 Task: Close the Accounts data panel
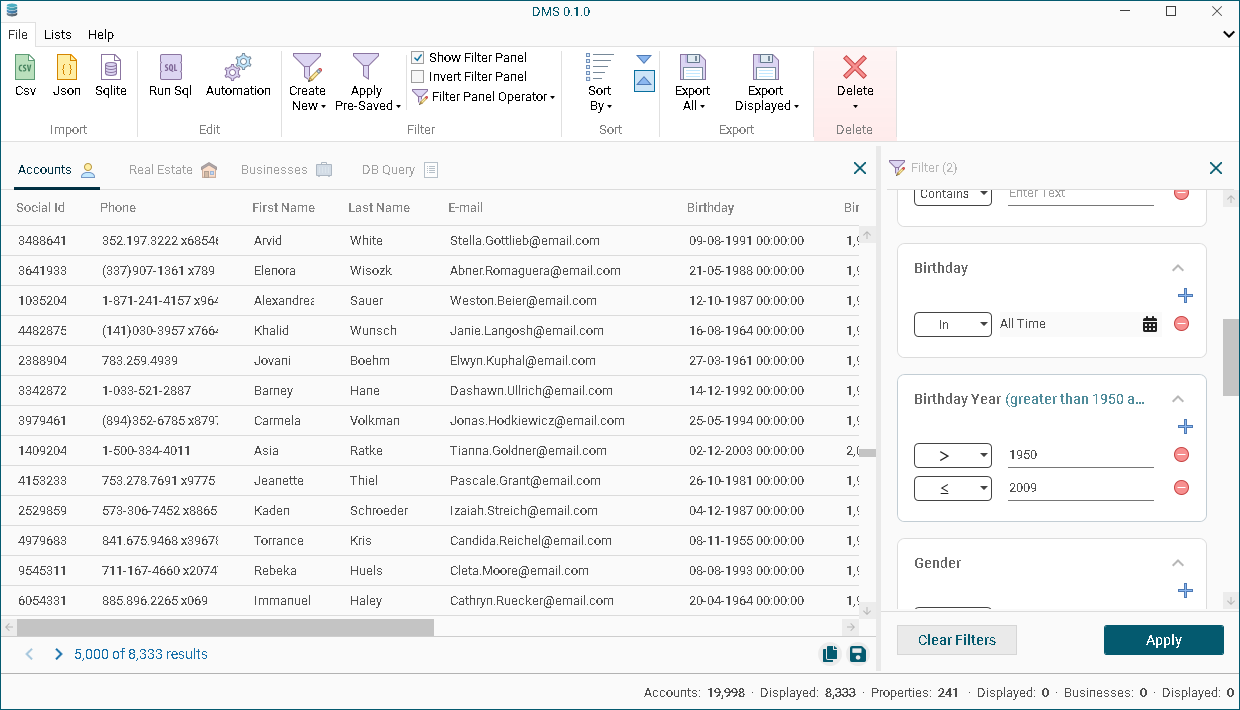pyautogui.click(x=860, y=168)
